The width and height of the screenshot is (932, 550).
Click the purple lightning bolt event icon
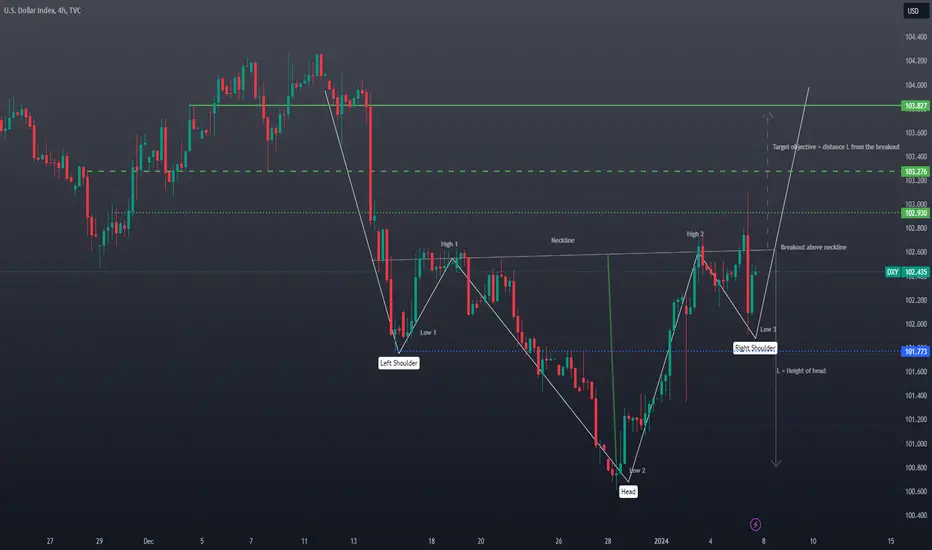point(755,524)
